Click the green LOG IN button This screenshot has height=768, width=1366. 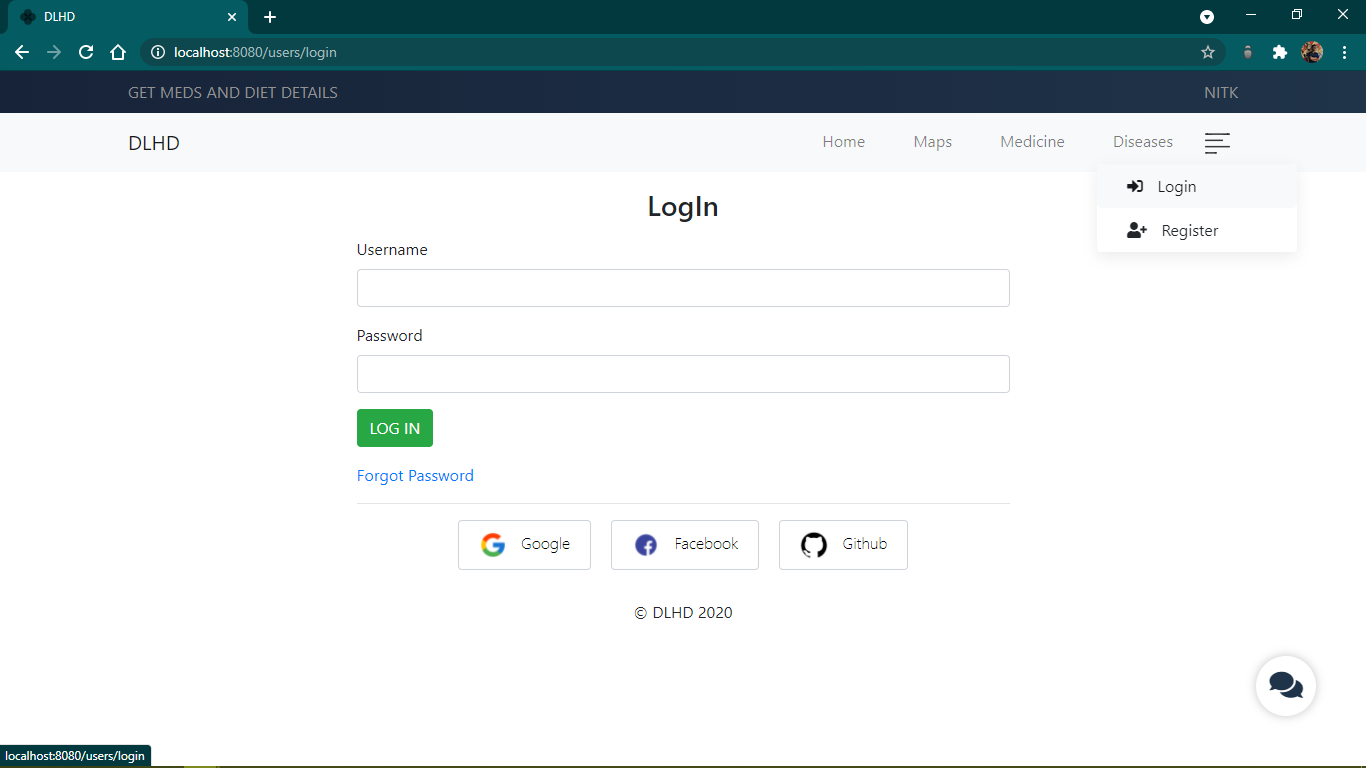point(395,428)
